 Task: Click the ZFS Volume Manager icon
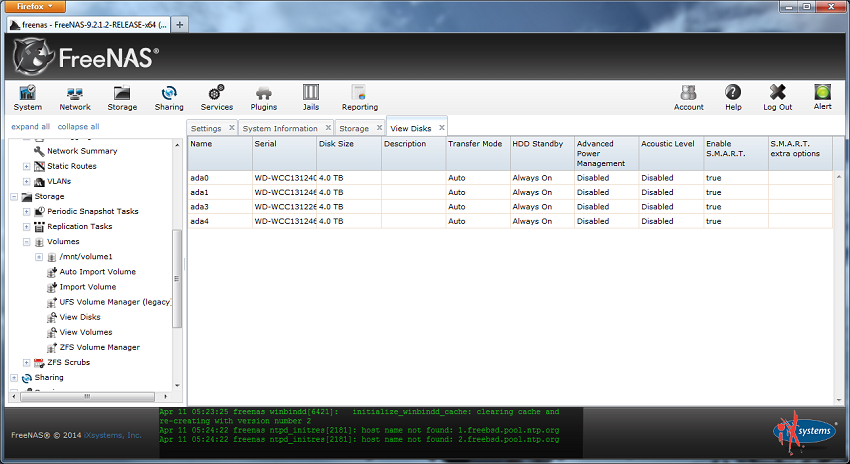[x=51, y=347]
